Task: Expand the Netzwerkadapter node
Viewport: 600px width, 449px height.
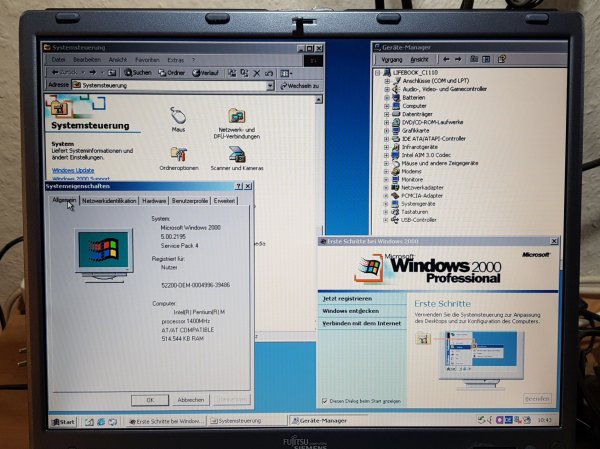Action: 386,188
